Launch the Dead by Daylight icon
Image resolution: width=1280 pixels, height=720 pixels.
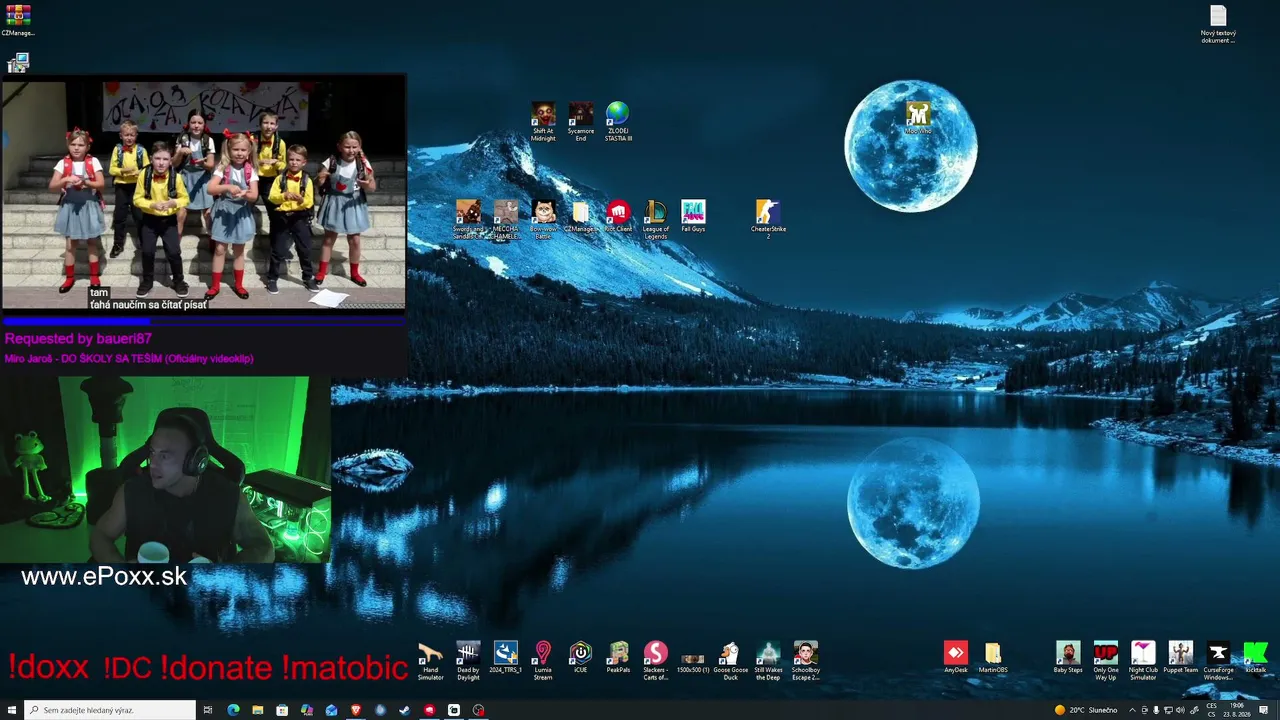pyautogui.click(x=468, y=661)
